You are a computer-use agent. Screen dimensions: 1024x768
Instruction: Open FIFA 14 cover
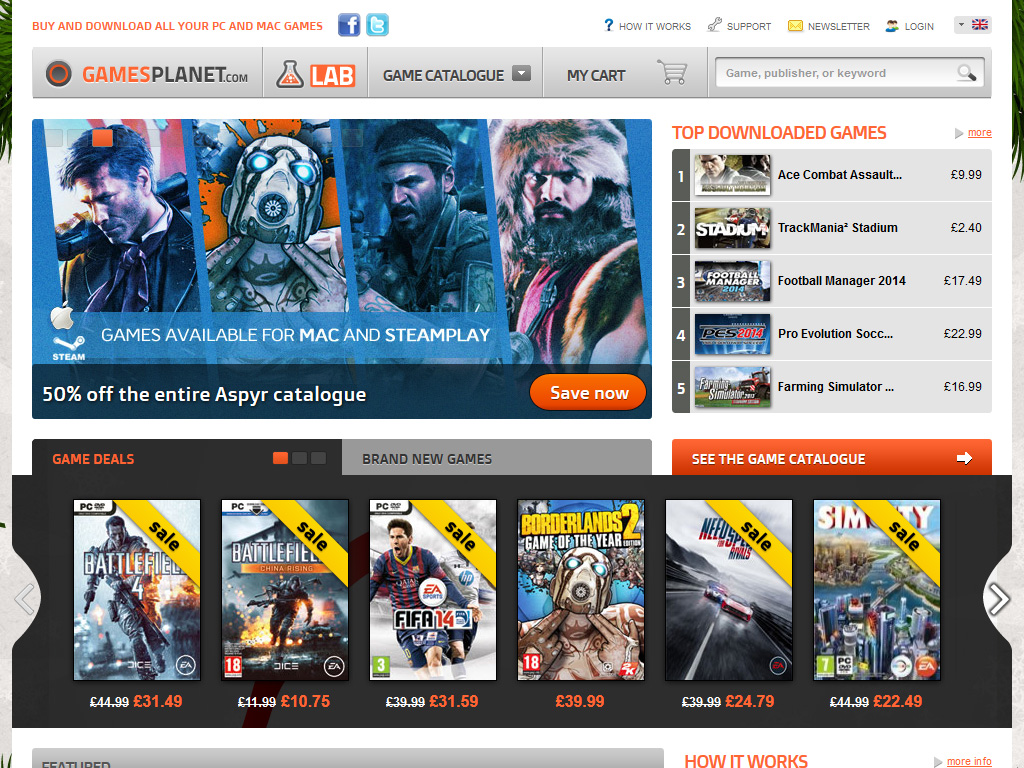pyautogui.click(x=433, y=590)
